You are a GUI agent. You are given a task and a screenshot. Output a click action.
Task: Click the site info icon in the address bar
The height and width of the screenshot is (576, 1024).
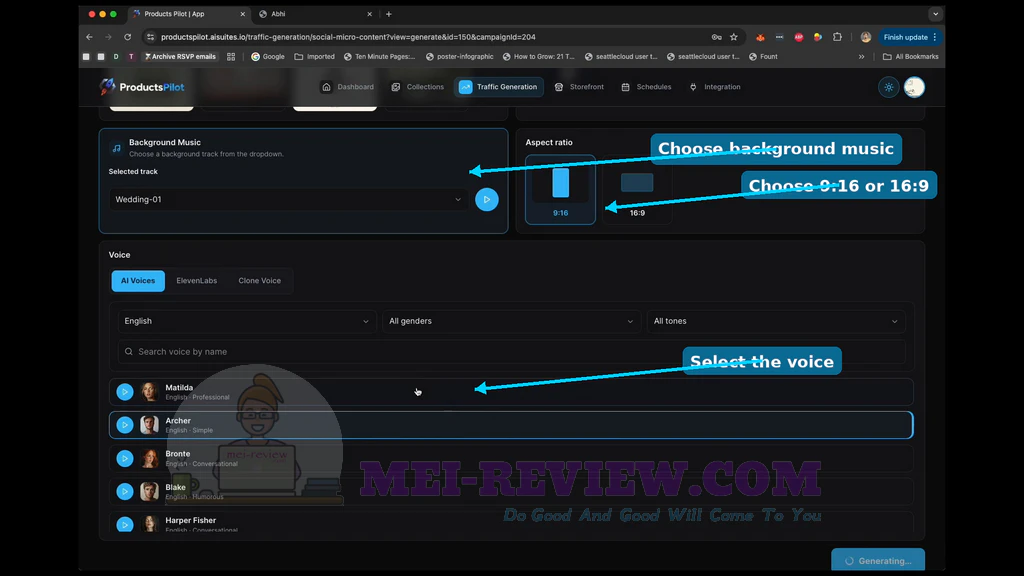click(x=151, y=37)
